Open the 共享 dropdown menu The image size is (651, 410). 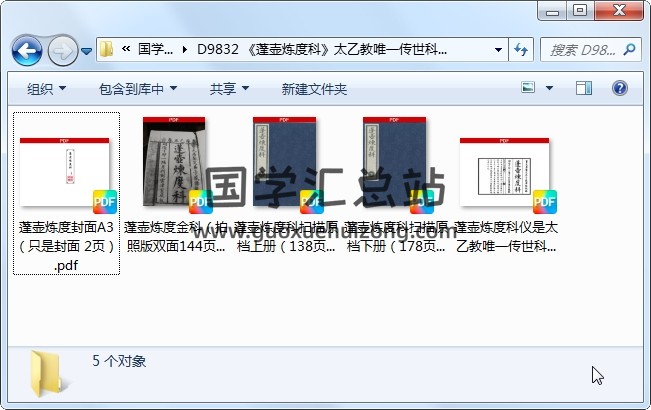pos(229,89)
